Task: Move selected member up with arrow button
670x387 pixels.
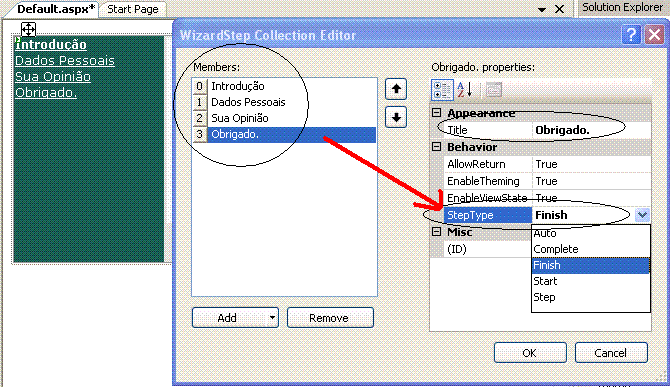Action: pos(396,89)
